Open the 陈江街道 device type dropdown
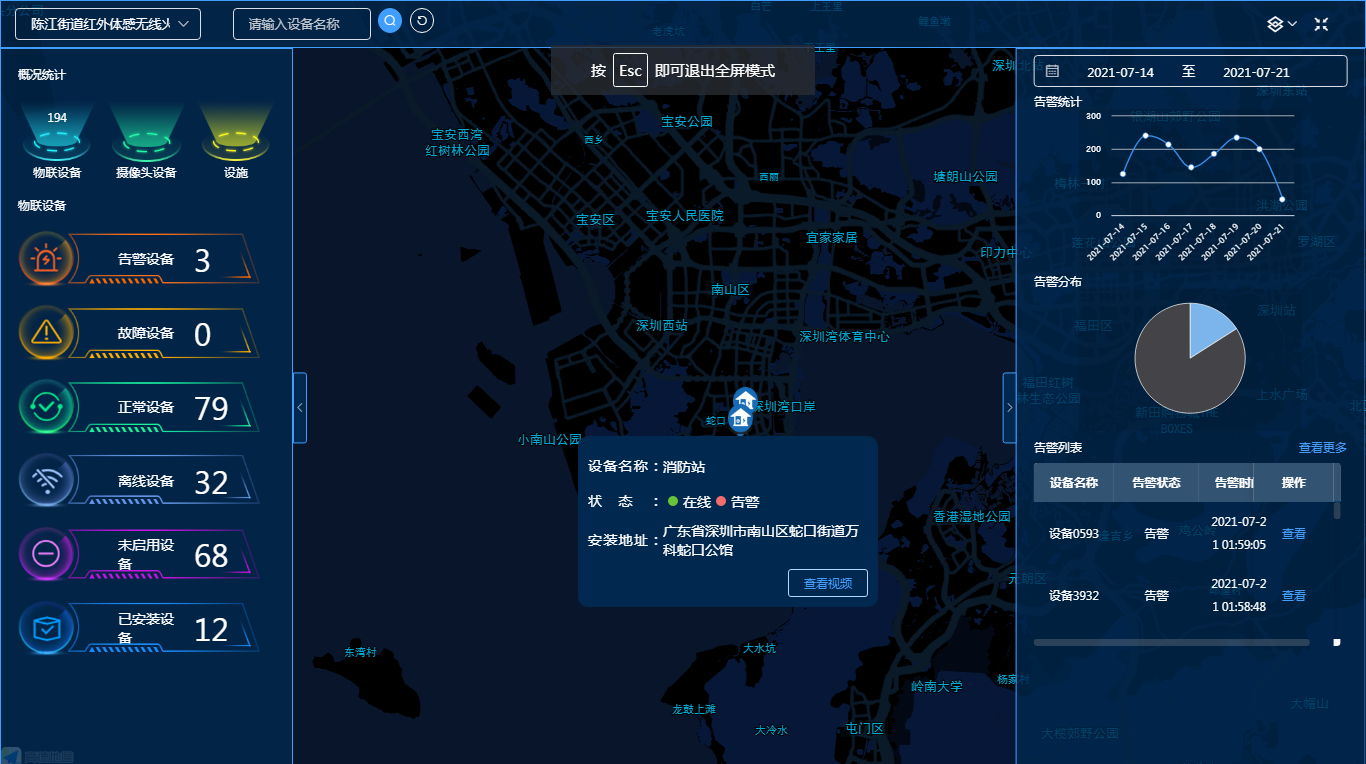The height and width of the screenshot is (764, 1366). pos(108,24)
